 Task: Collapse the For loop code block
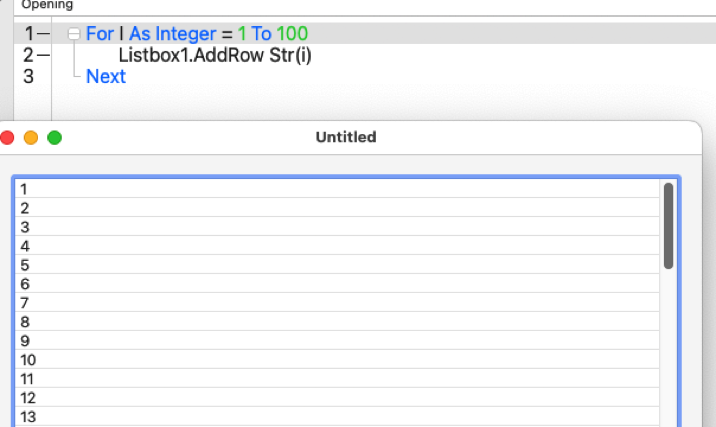[x=74, y=34]
